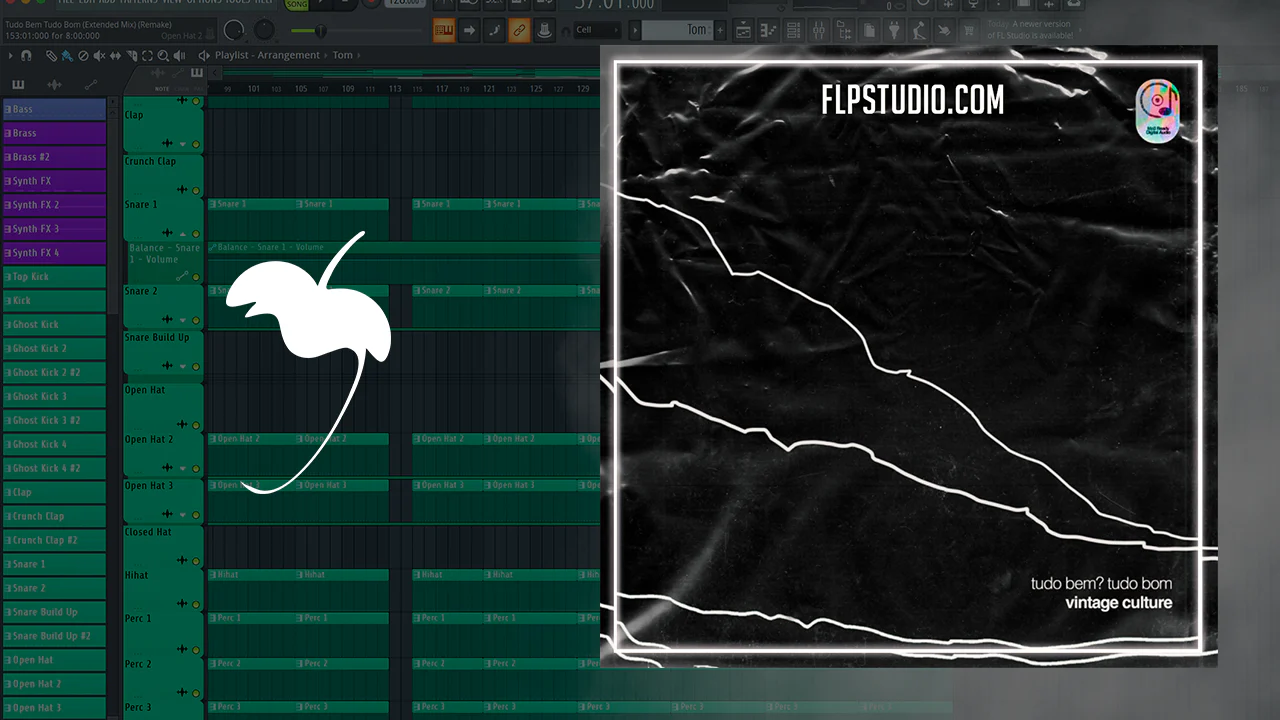Select the Top Kick pattern
Screen dimensions: 1280x720
55,277
